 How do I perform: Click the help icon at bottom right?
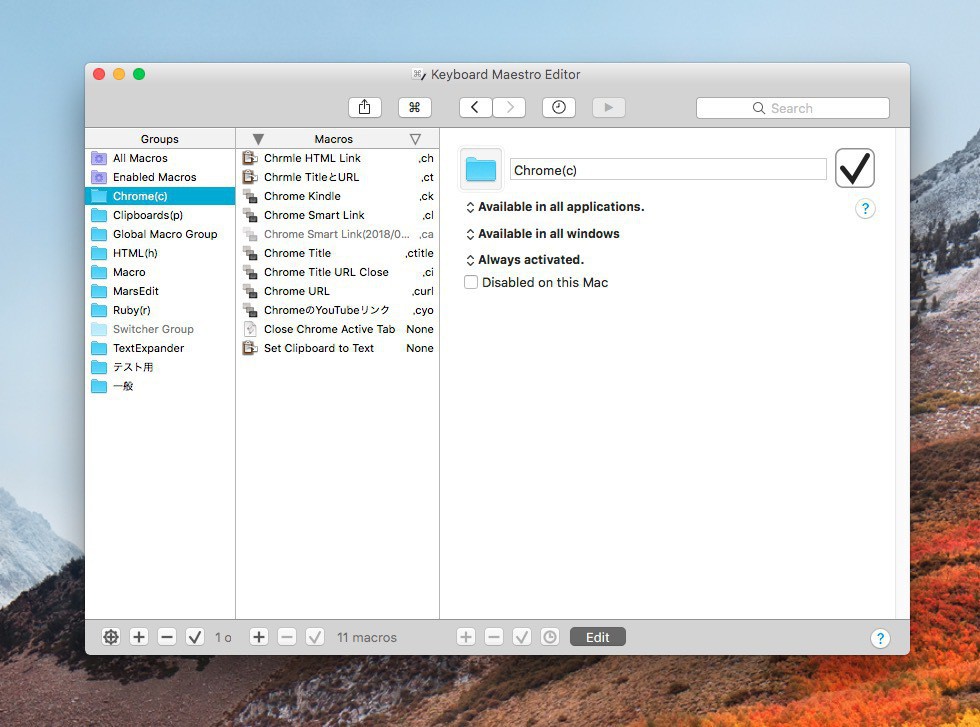(x=880, y=639)
